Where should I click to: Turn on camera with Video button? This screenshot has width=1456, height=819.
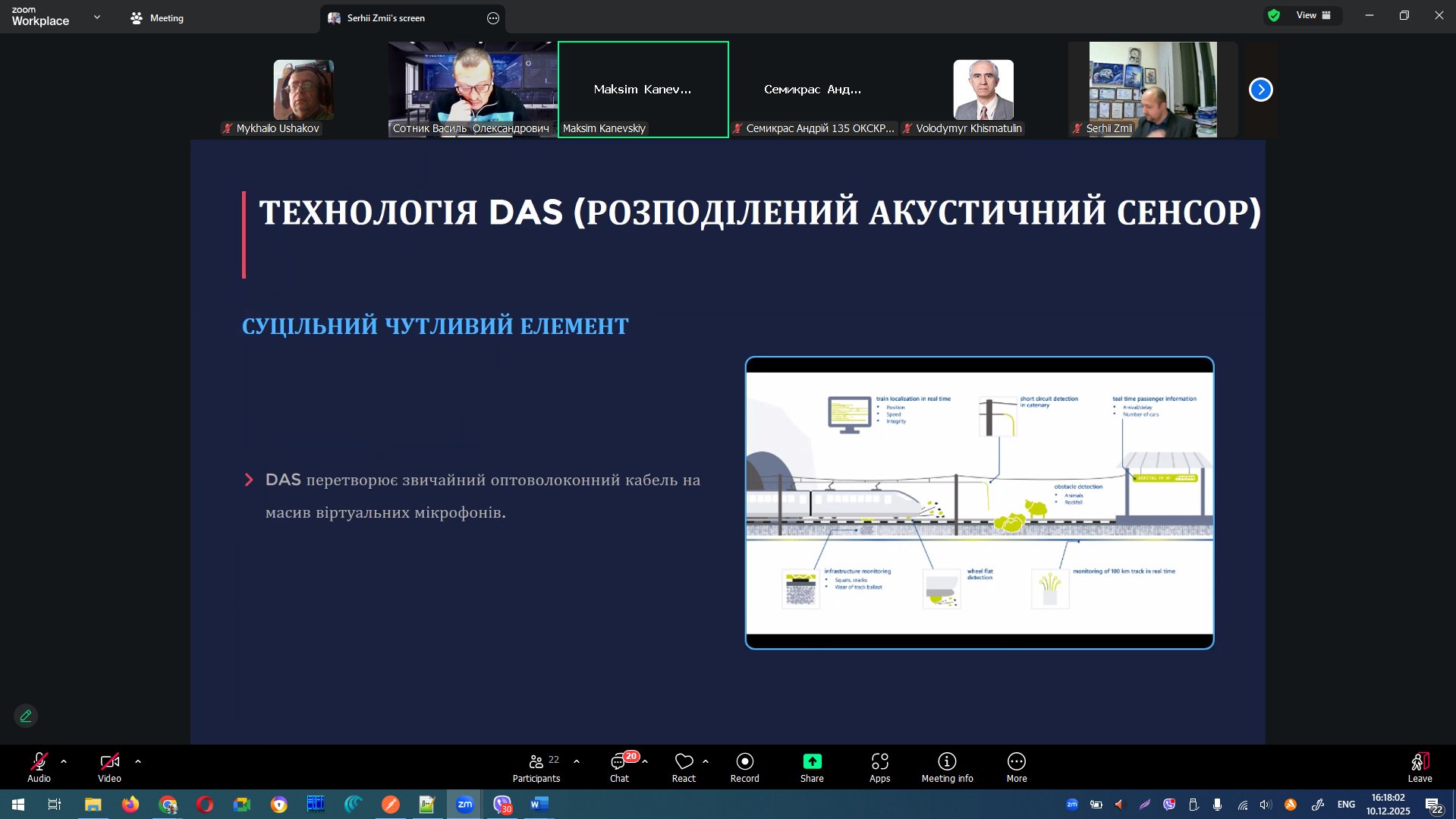(109, 767)
